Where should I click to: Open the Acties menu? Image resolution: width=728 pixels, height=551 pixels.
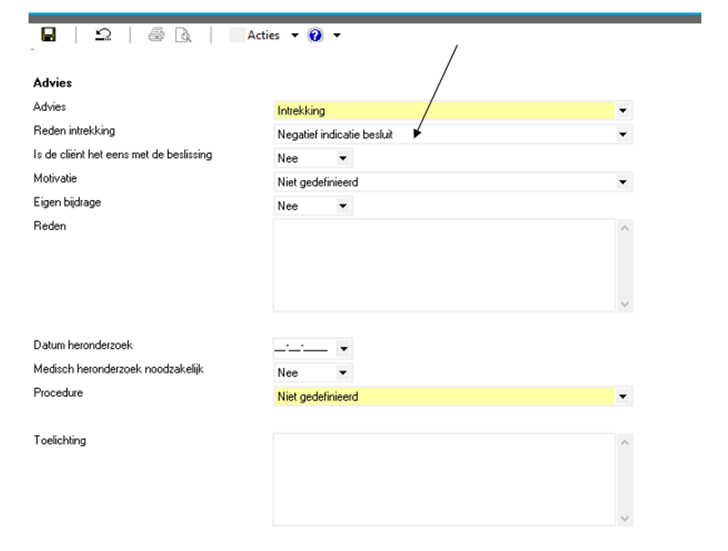coord(264,35)
